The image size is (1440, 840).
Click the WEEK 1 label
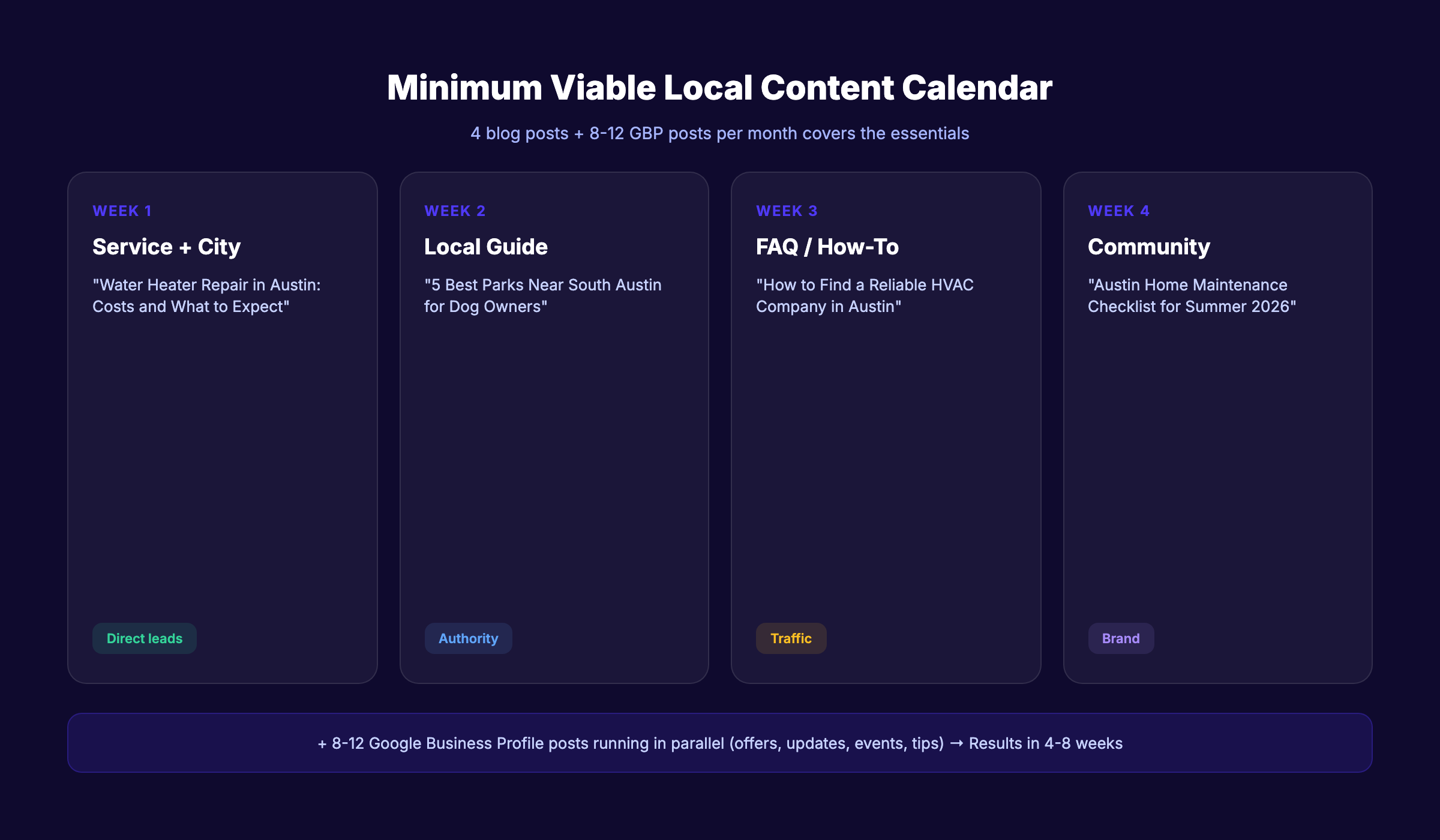(122, 211)
